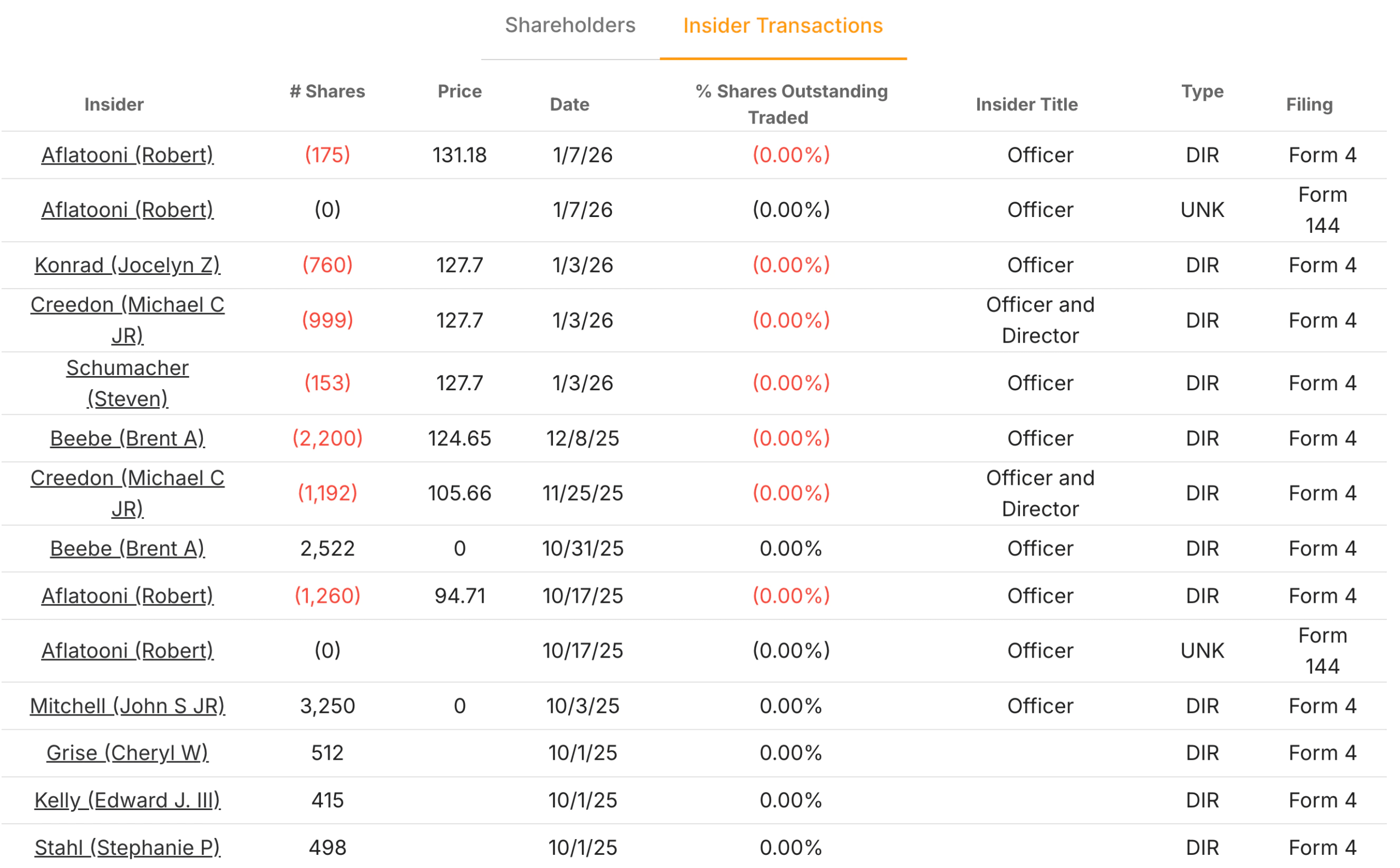The height and width of the screenshot is (868, 1400).
Task: Open the Grise (Cheryl W) link
Action: (x=127, y=753)
